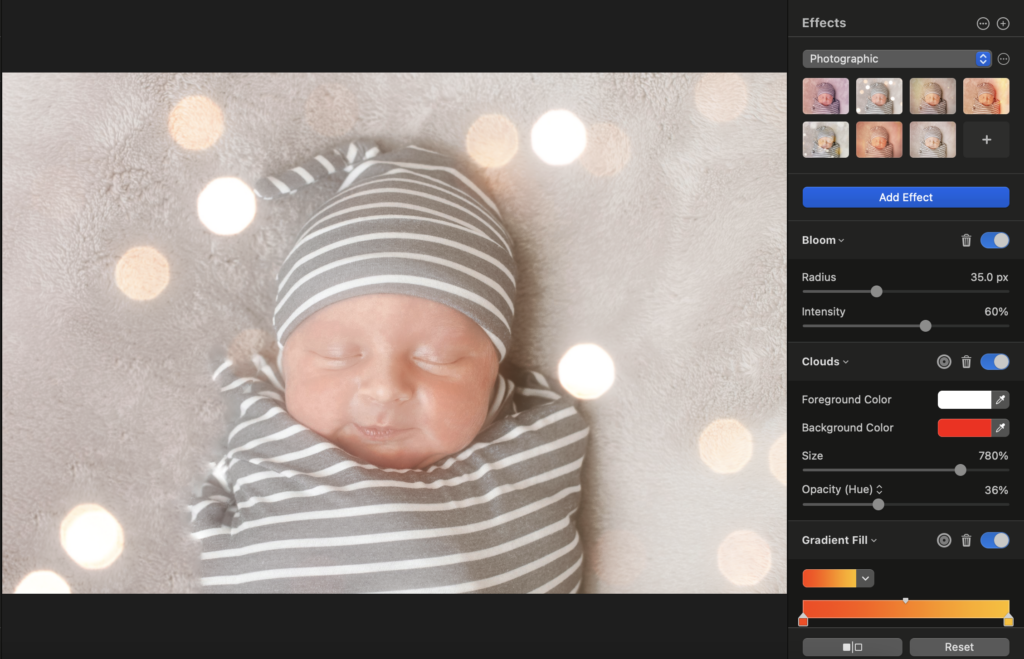Expand the Gradient Fill effect name menu
Screen dimensions: 1024x659
coord(839,540)
